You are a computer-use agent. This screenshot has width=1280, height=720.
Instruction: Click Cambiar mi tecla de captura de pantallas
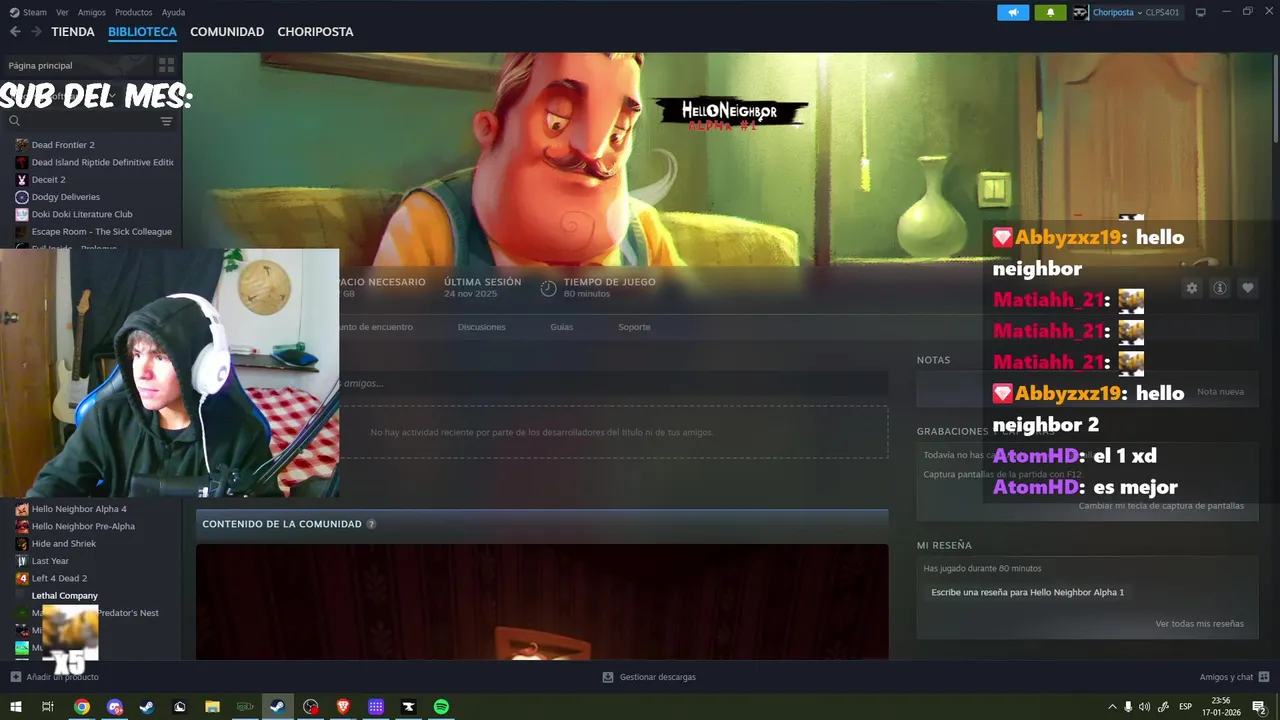[1161, 506]
